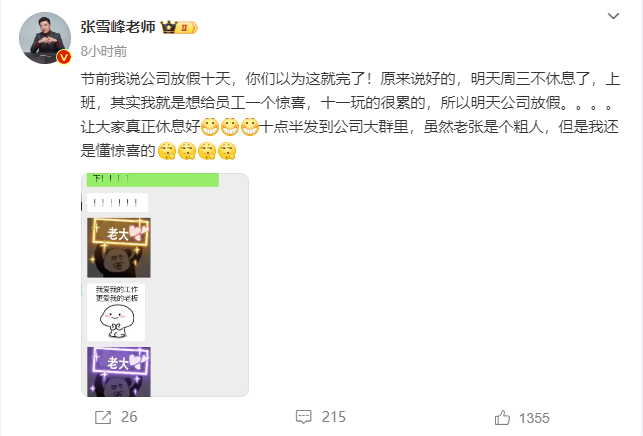Open 张雪峰老师 username link
This screenshot has height=436, width=643.
pyautogui.click(x=118, y=27)
